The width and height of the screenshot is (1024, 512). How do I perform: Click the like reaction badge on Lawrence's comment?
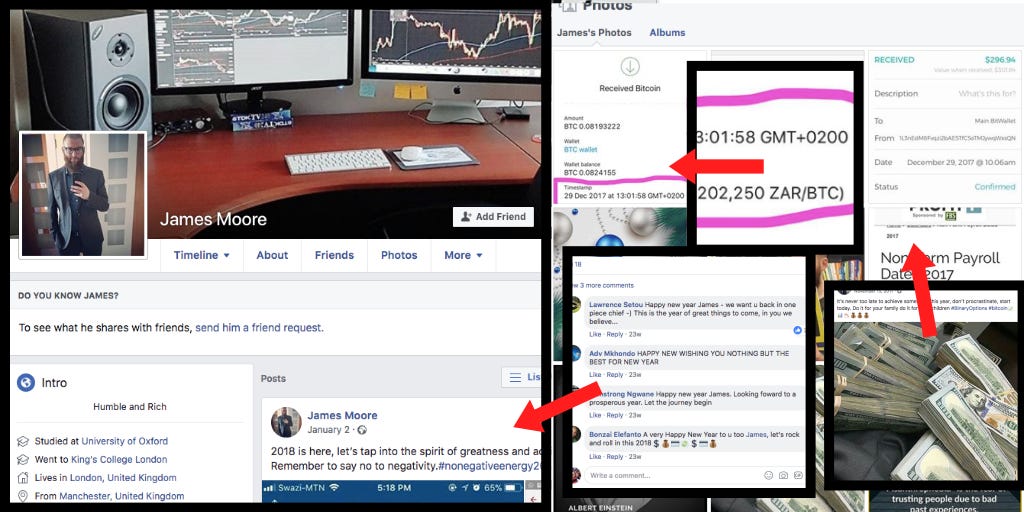(x=798, y=330)
